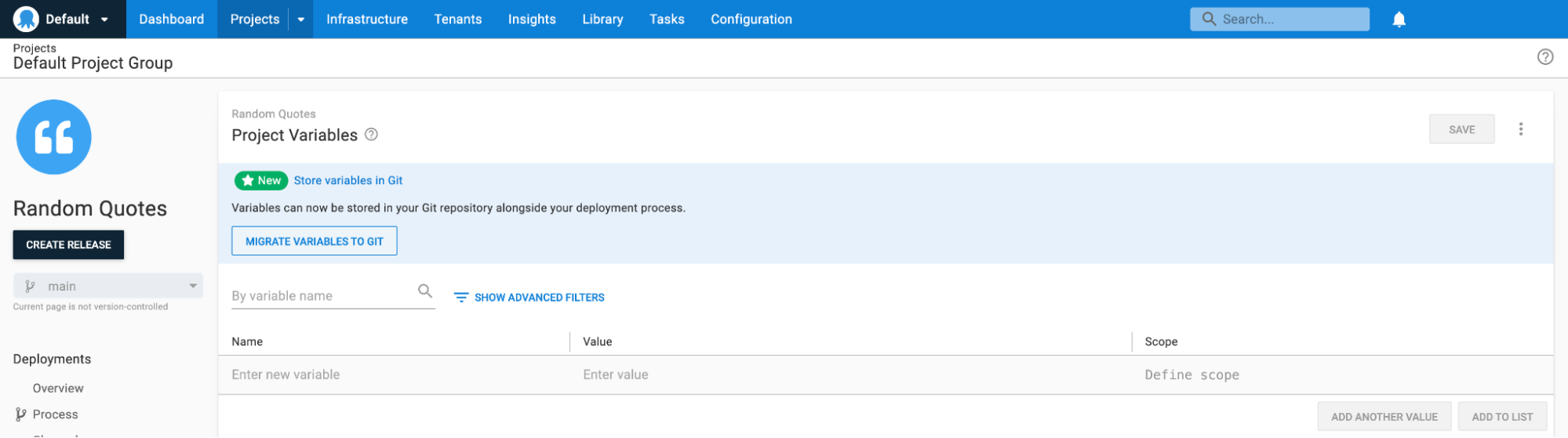
Task: Go to the Library menu
Action: (x=602, y=19)
